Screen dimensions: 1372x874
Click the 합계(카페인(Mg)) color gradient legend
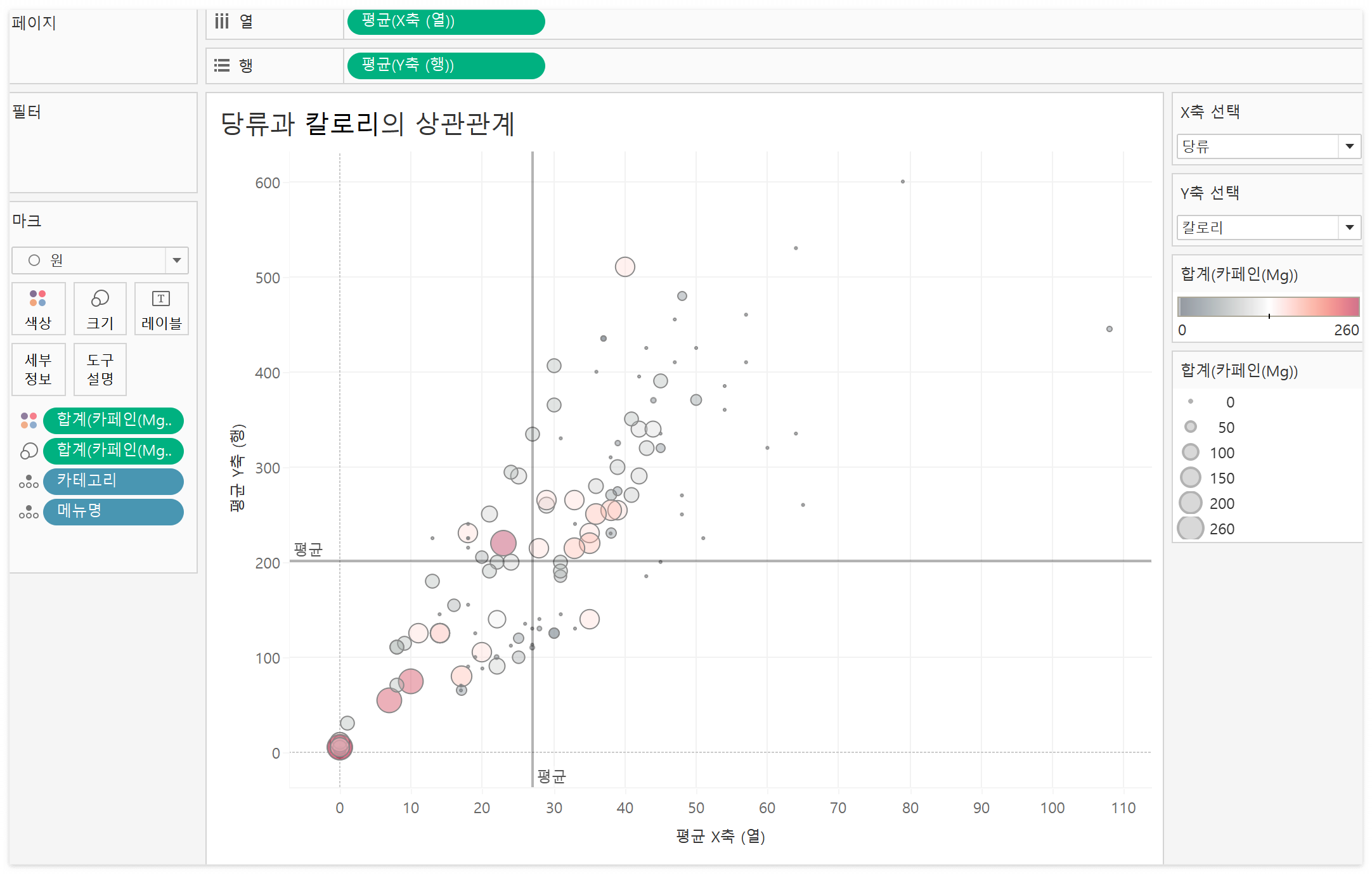coord(1268,307)
